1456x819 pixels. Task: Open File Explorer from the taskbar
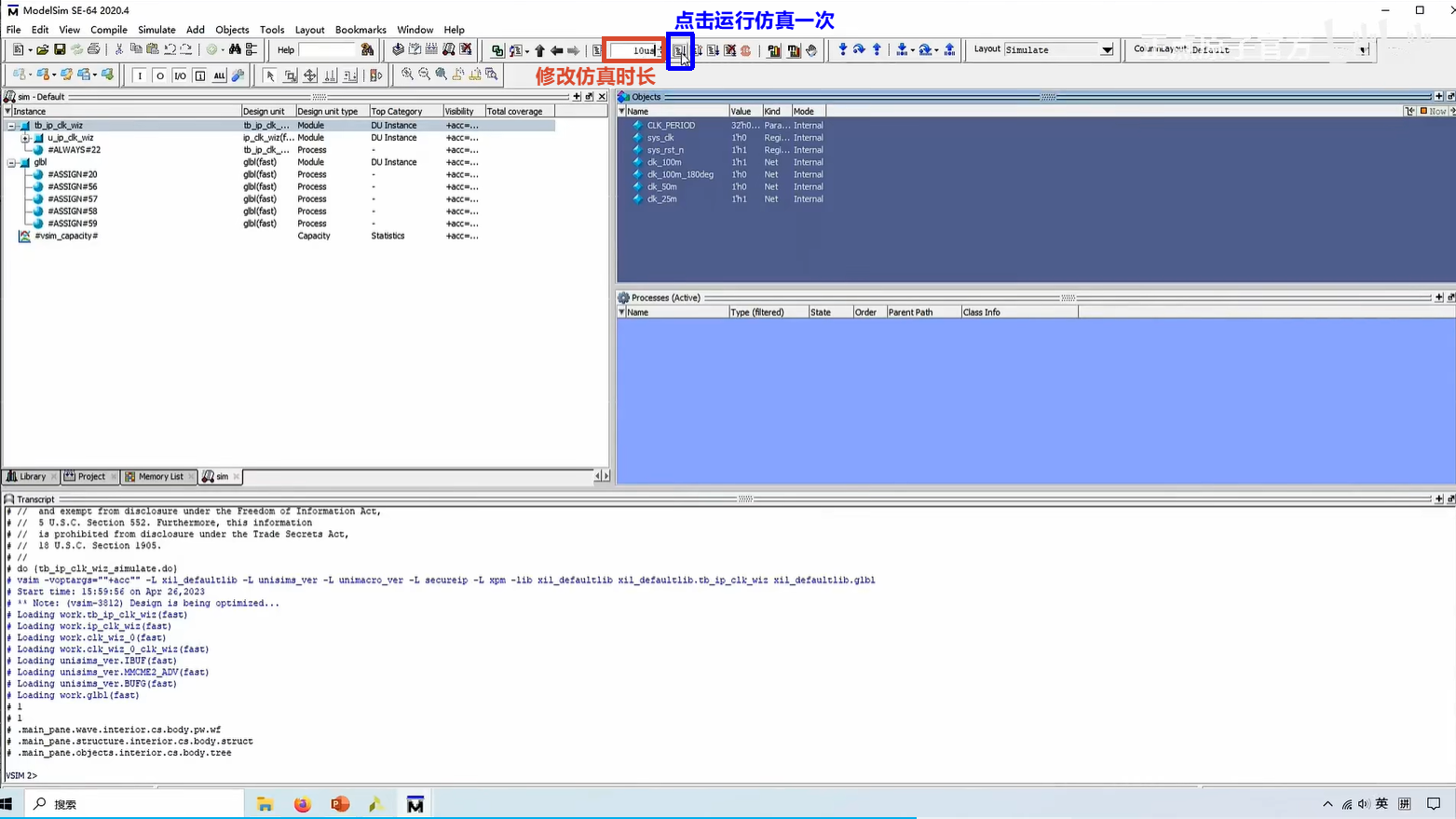265,804
